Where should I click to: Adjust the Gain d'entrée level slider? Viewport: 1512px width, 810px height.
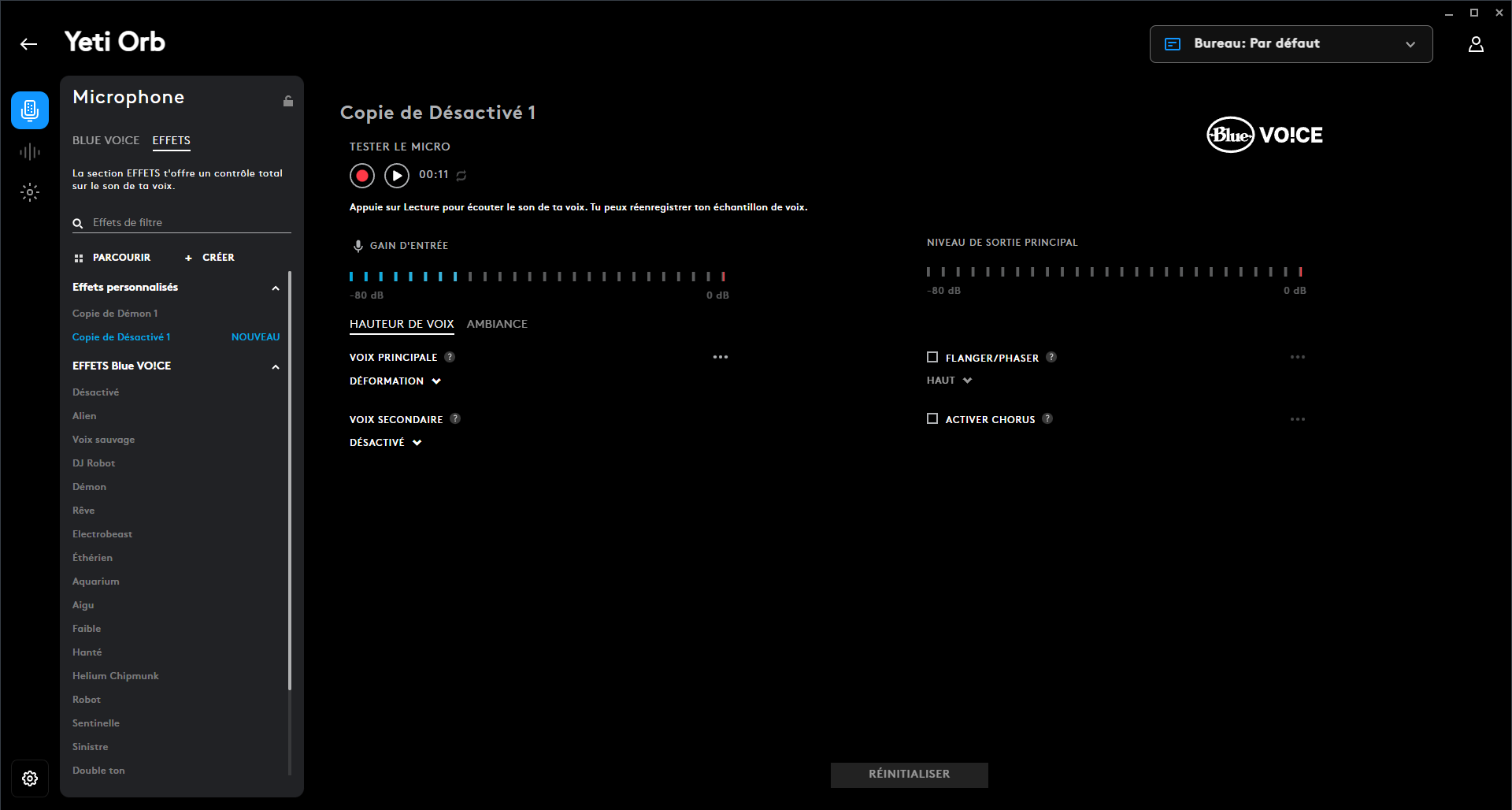(x=537, y=277)
